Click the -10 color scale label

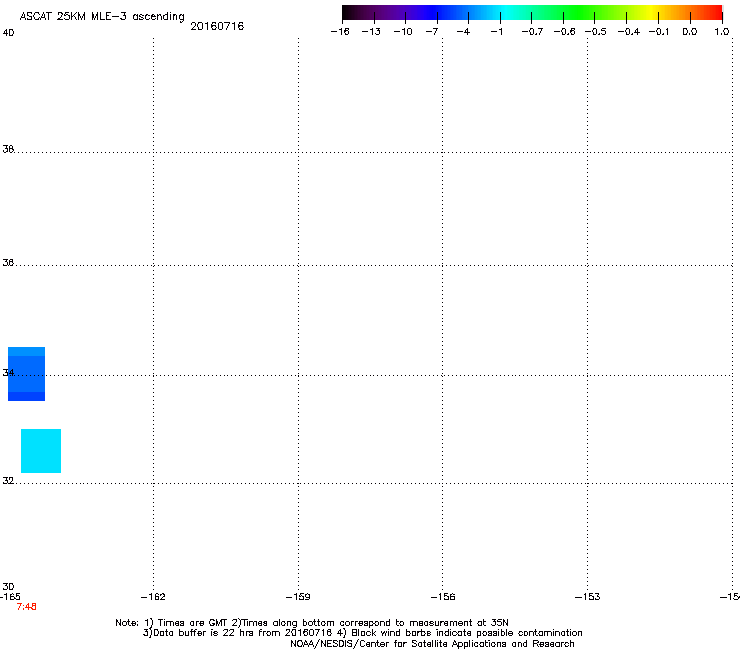pyautogui.click(x=403, y=32)
